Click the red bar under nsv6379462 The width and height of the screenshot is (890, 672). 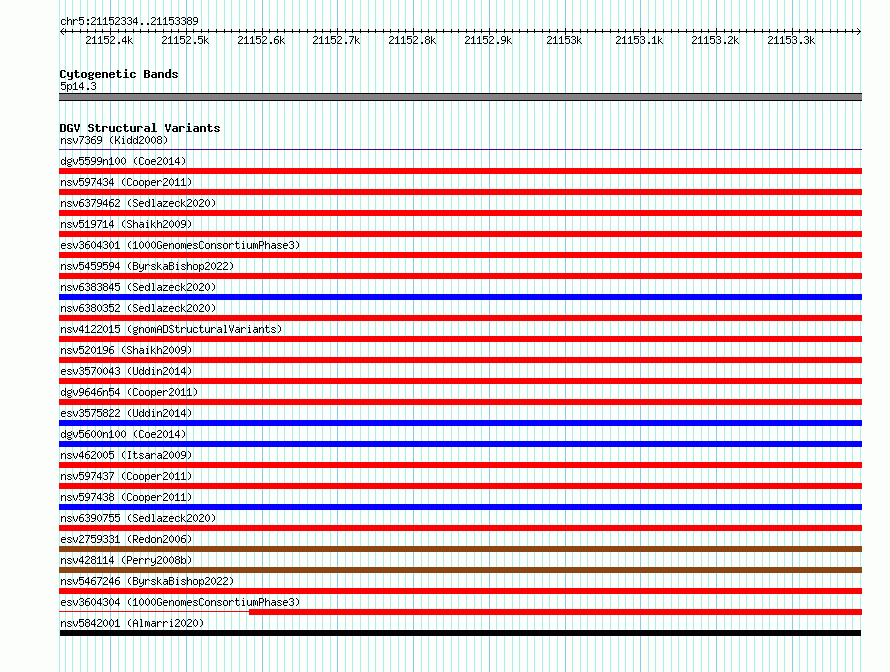[460, 213]
